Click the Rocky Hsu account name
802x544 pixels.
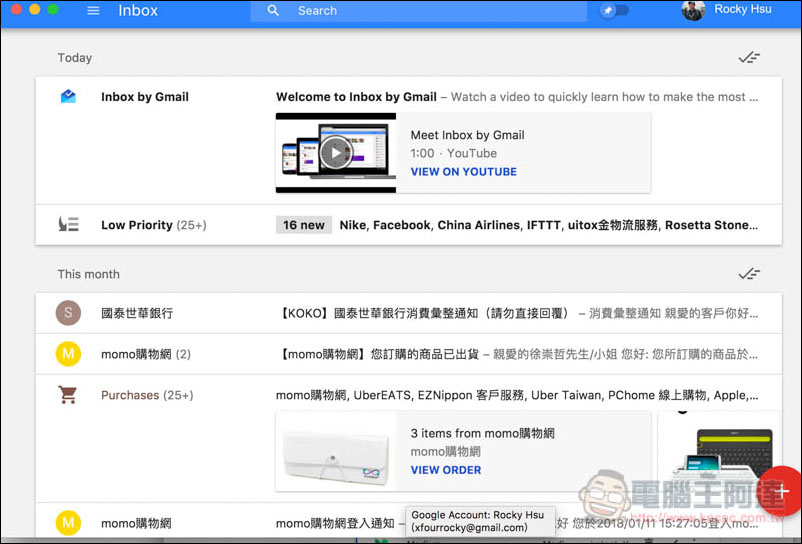tap(743, 9)
